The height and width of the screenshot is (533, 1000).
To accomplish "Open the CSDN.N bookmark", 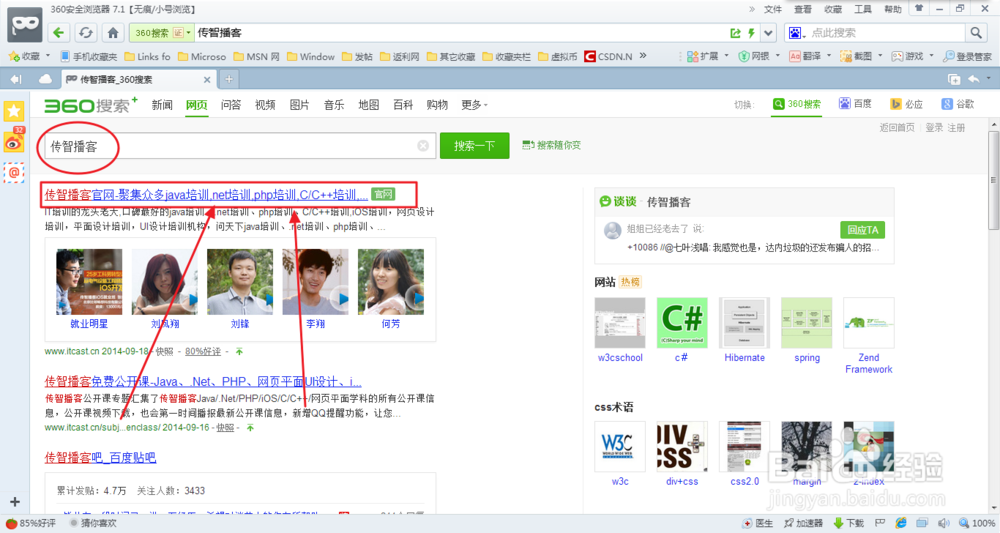I will 608,56.
